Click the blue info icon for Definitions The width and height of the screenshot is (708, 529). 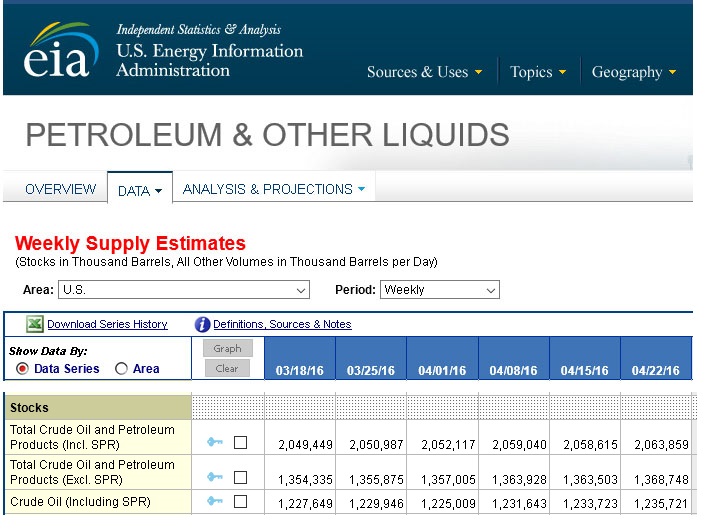click(202, 324)
